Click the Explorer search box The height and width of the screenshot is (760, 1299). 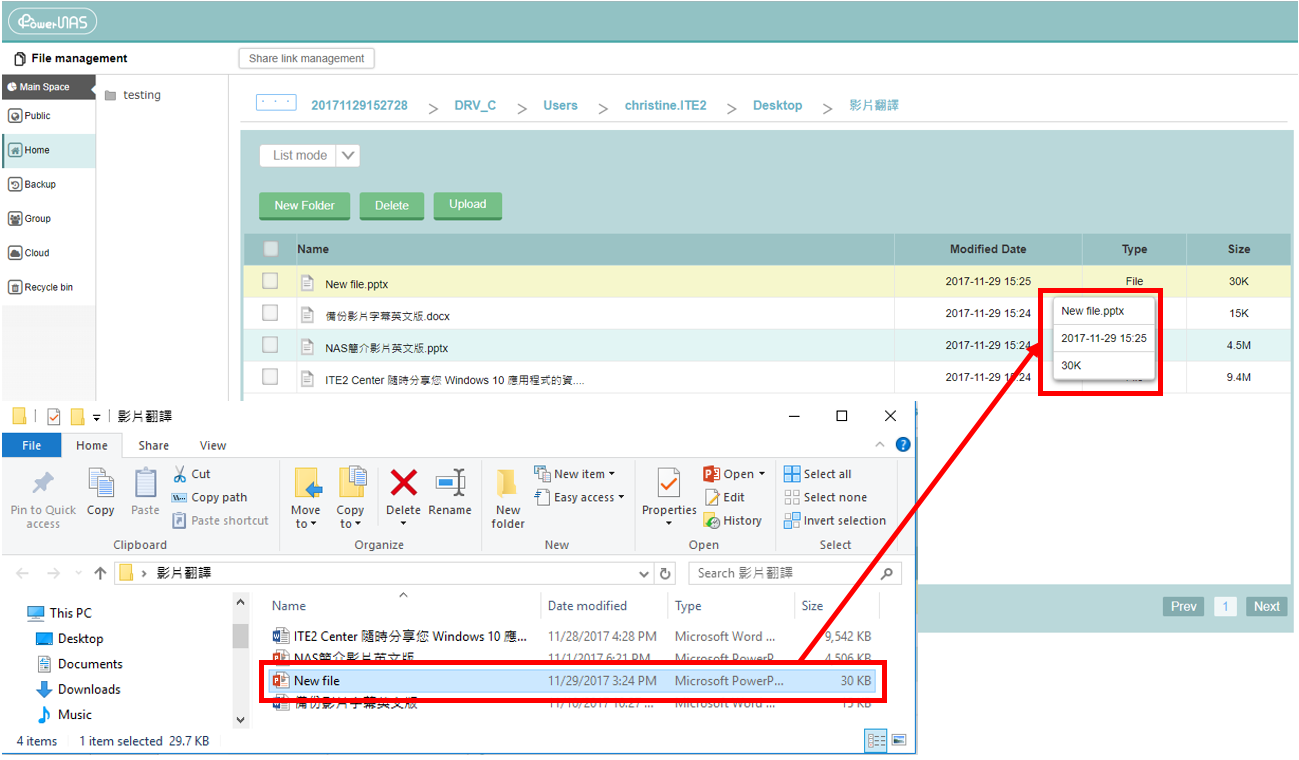[795, 574]
